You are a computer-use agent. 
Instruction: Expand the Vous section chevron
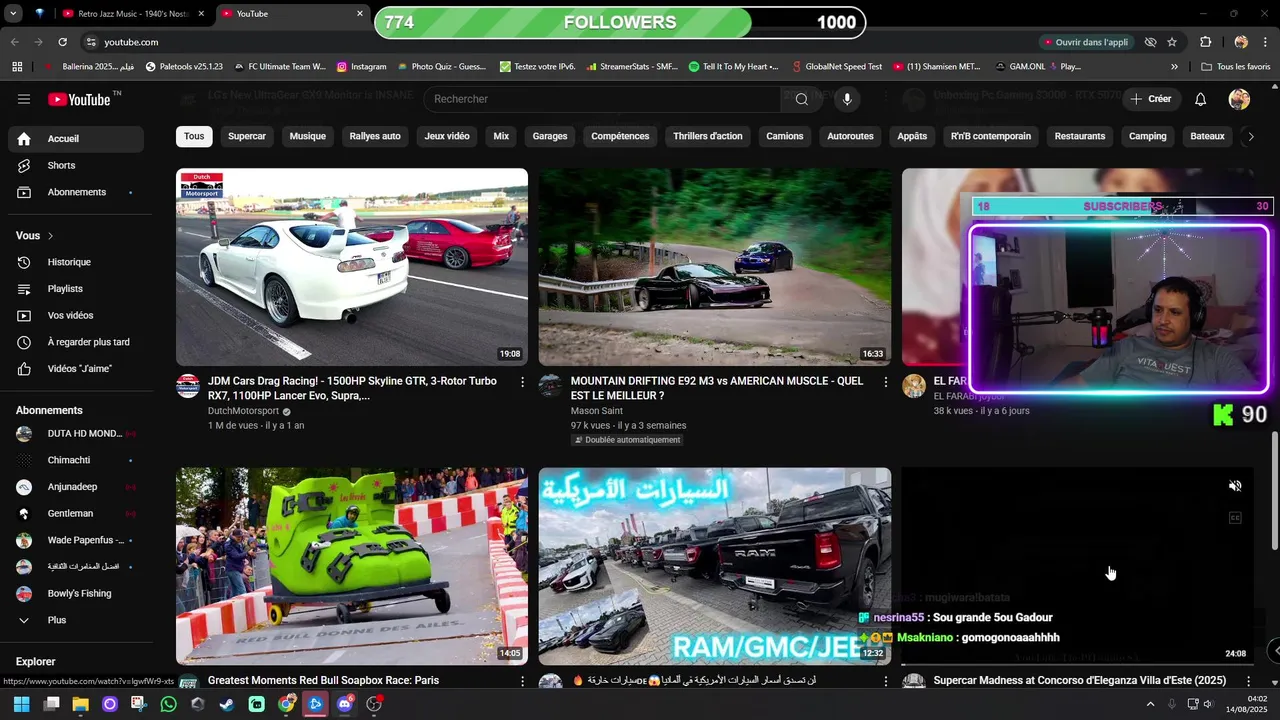pyautogui.click(x=50, y=236)
